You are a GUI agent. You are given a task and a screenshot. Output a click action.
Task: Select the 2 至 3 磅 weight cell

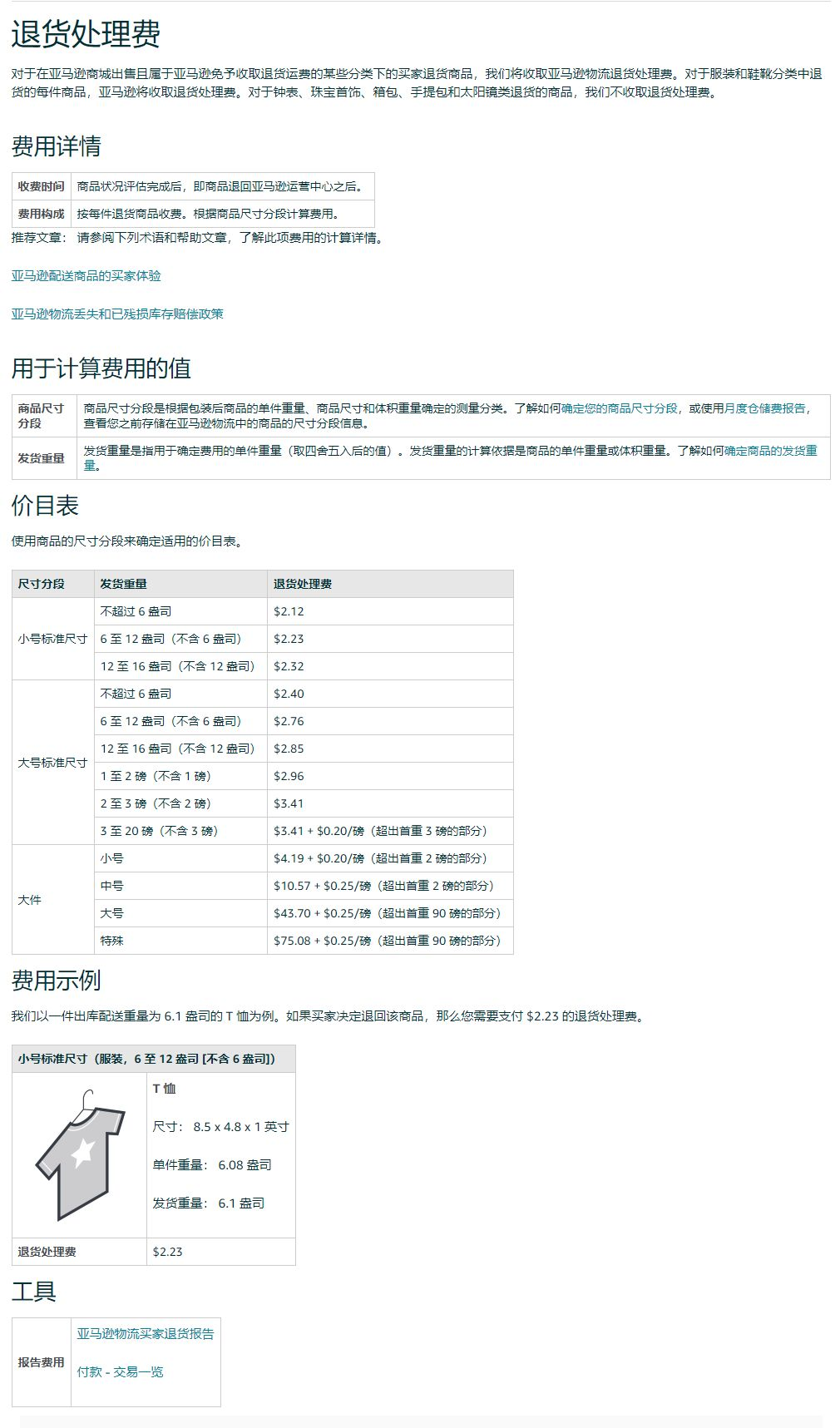pos(180,803)
